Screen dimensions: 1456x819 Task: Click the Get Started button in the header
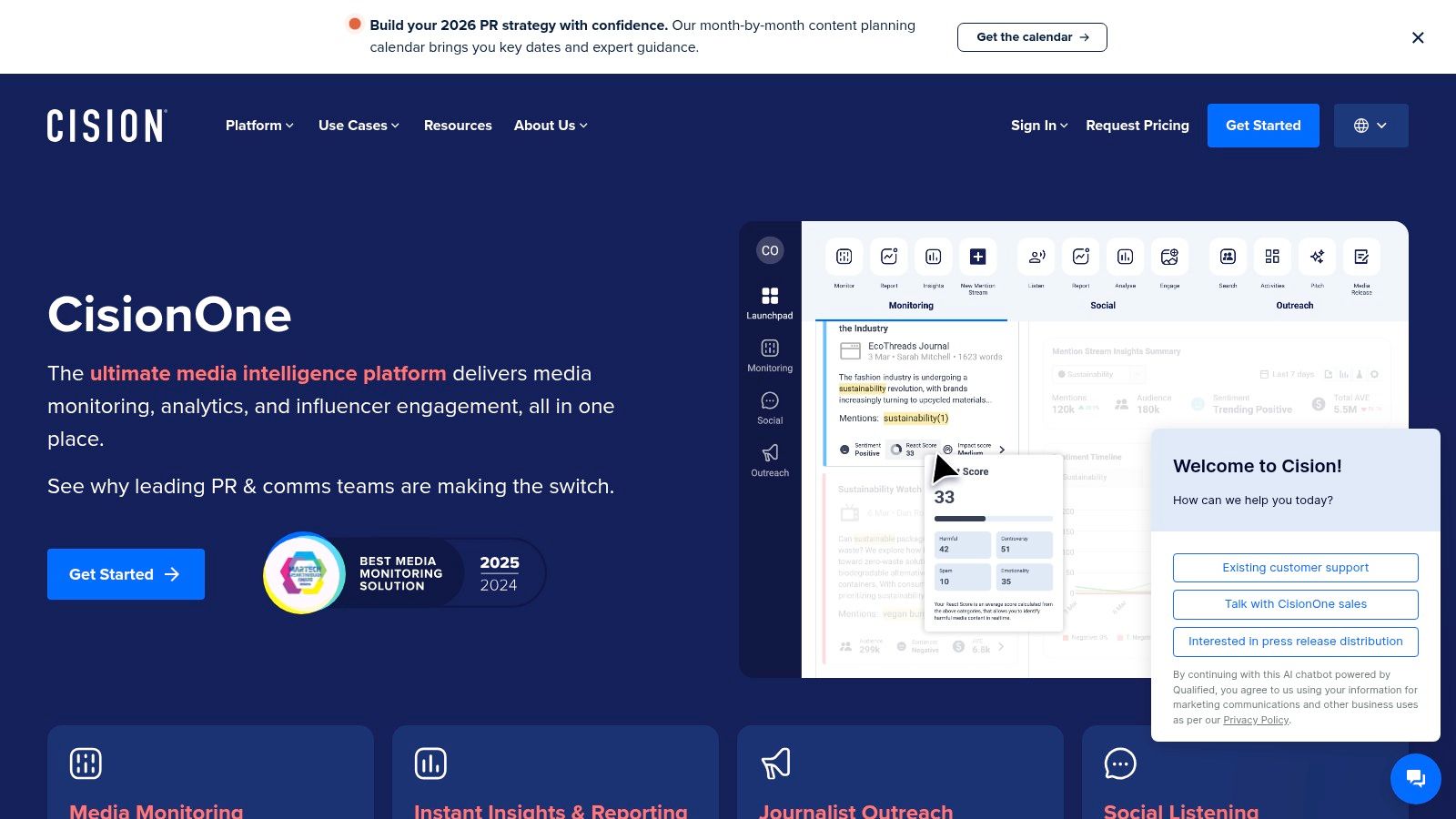pyautogui.click(x=1263, y=126)
